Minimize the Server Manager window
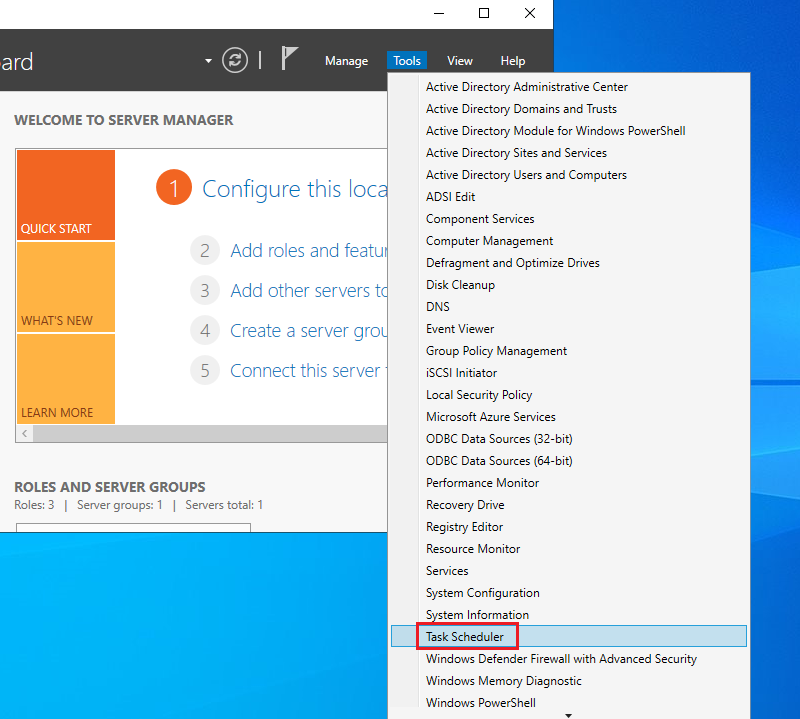The height and width of the screenshot is (719, 800). pyautogui.click(x=438, y=13)
